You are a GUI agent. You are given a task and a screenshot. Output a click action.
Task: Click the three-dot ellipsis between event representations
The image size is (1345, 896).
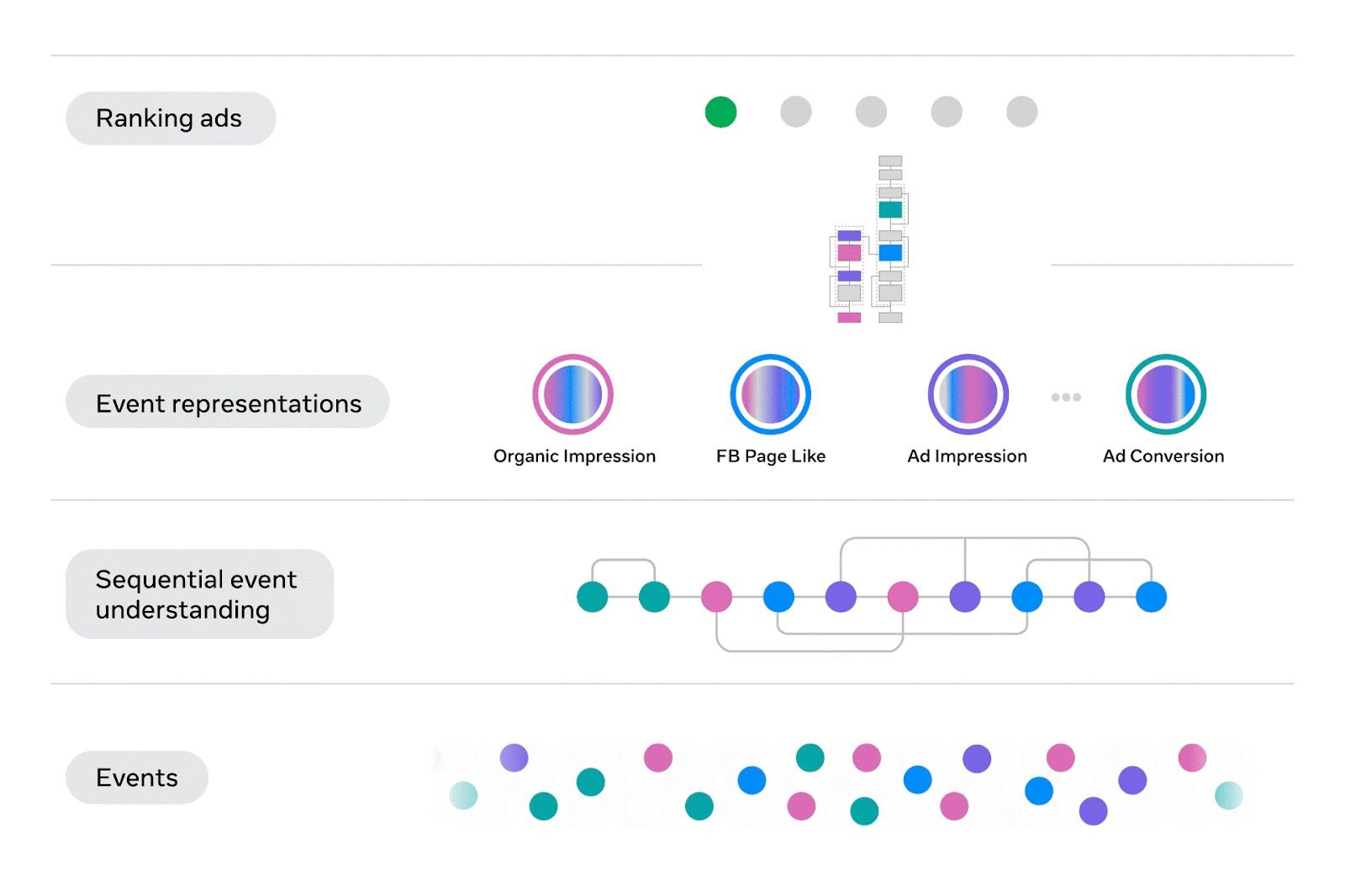click(x=1066, y=397)
